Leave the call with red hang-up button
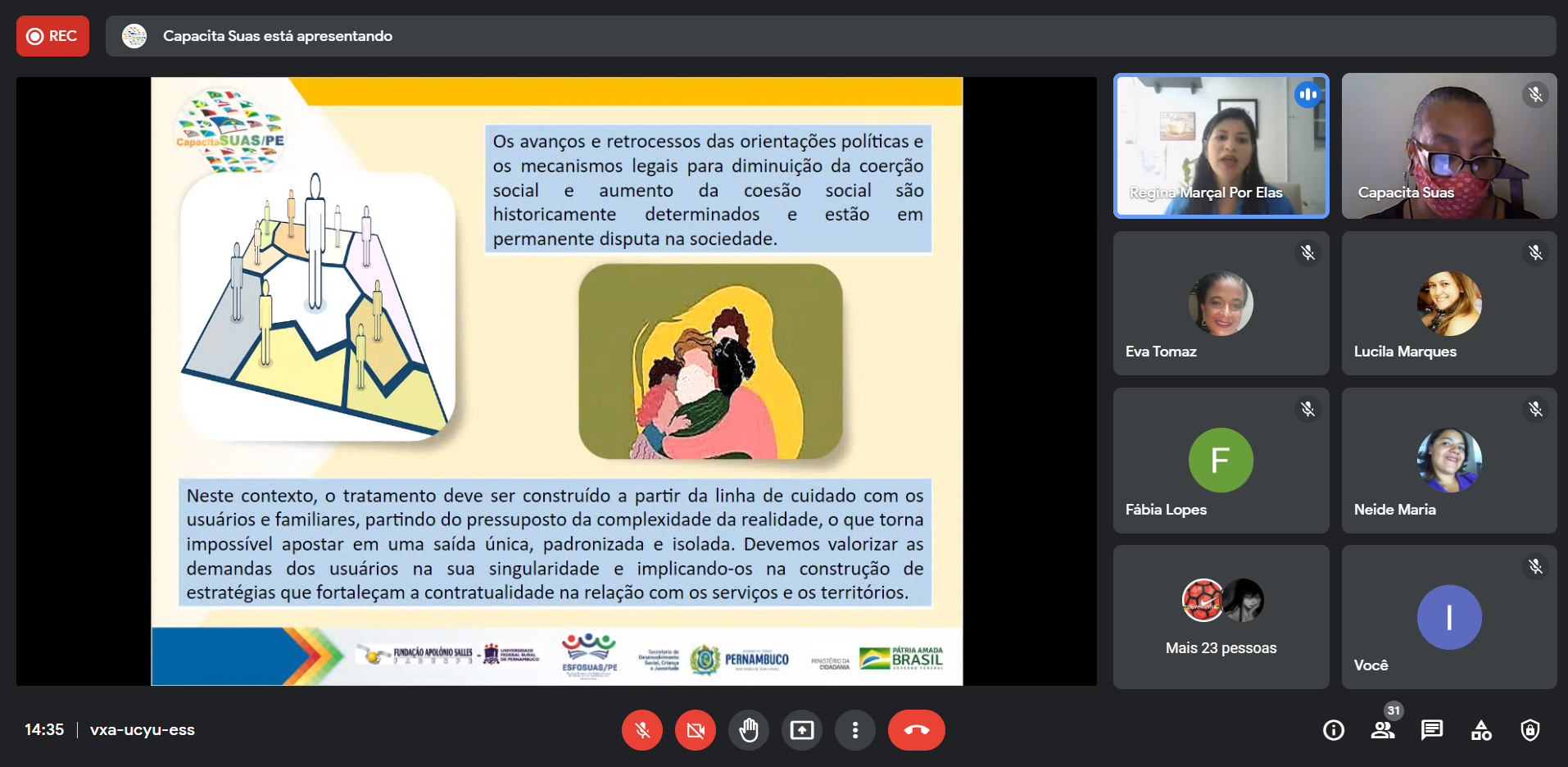 click(x=916, y=730)
